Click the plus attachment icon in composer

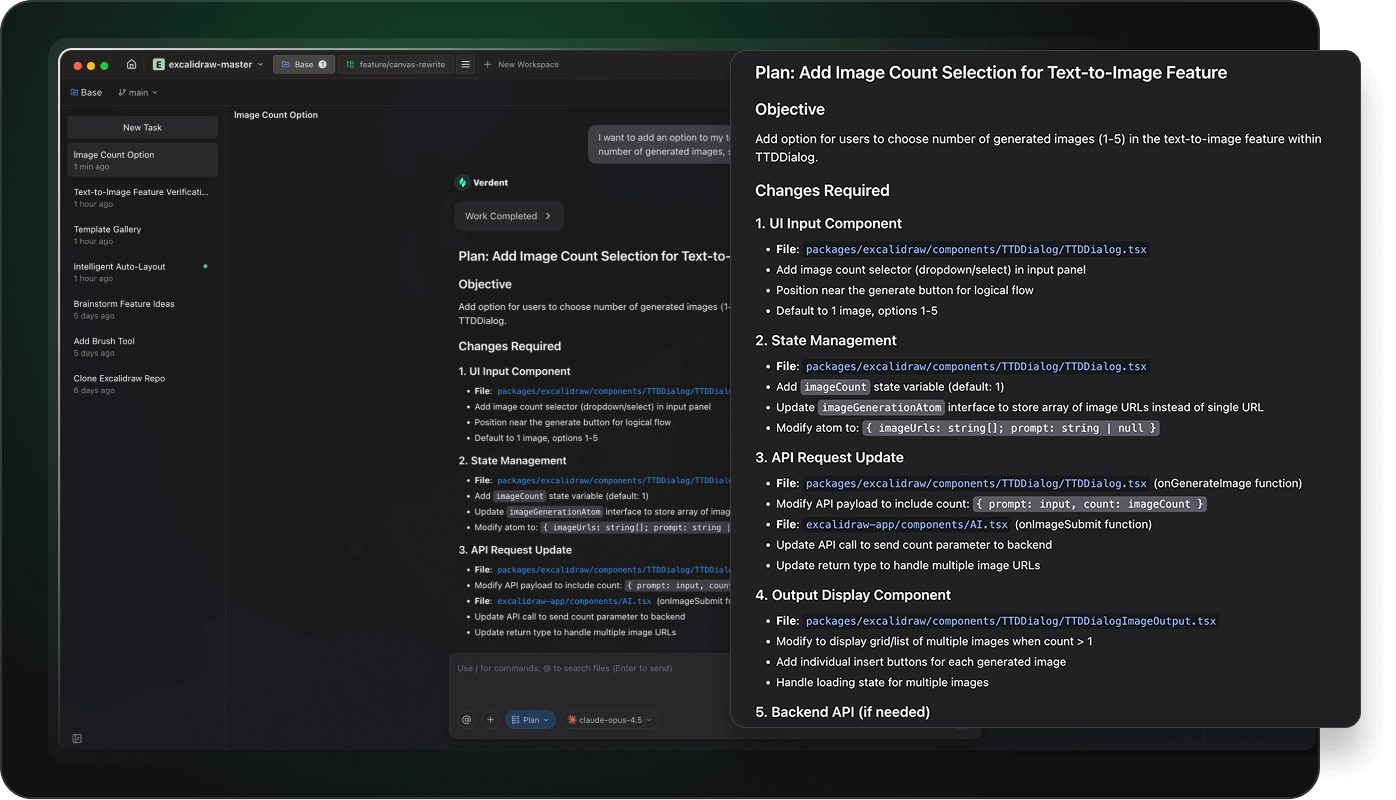pos(490,720)
